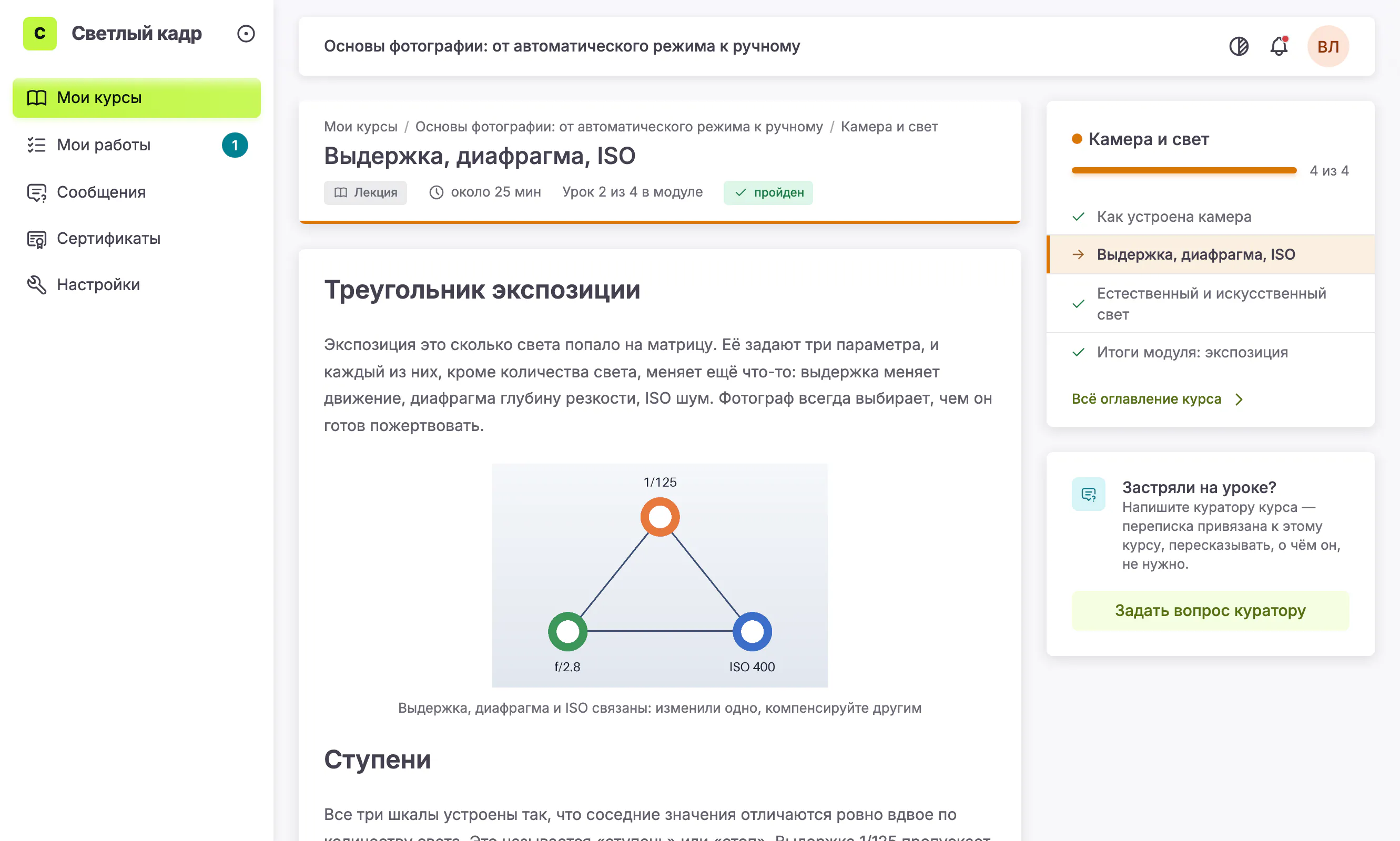This screenshot has height=841, width=1400.
Task: Click the orange 1/125 node in the diagram
Action: [660, 517]
